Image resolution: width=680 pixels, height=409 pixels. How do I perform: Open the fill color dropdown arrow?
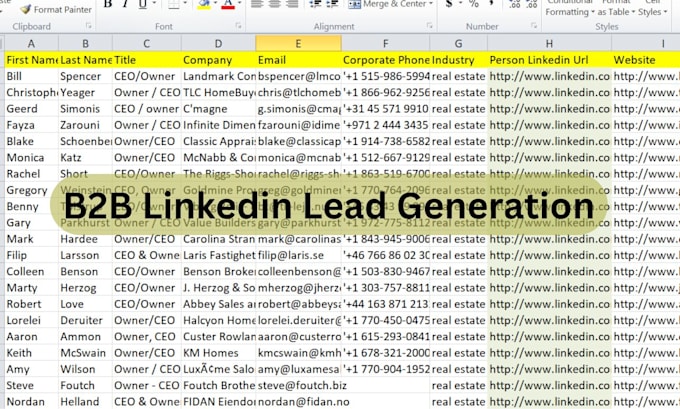point(215,4)
